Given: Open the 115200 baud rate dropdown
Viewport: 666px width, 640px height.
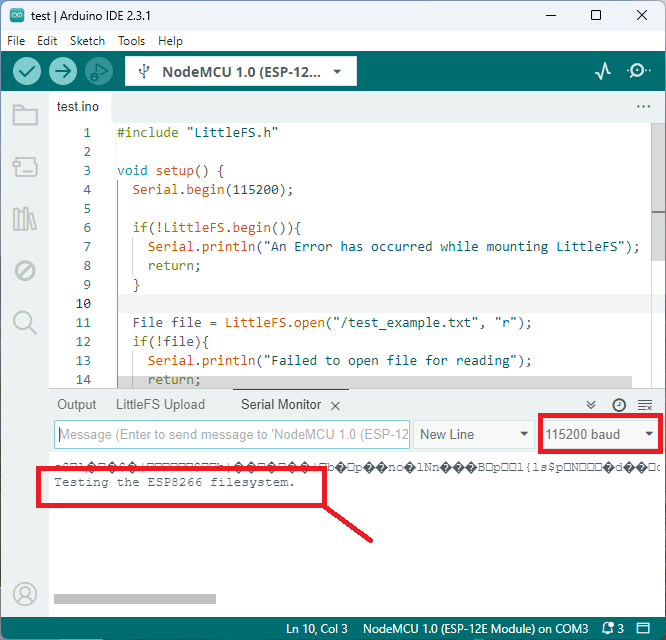Looking at the screenshot, I should coord(600,434).
